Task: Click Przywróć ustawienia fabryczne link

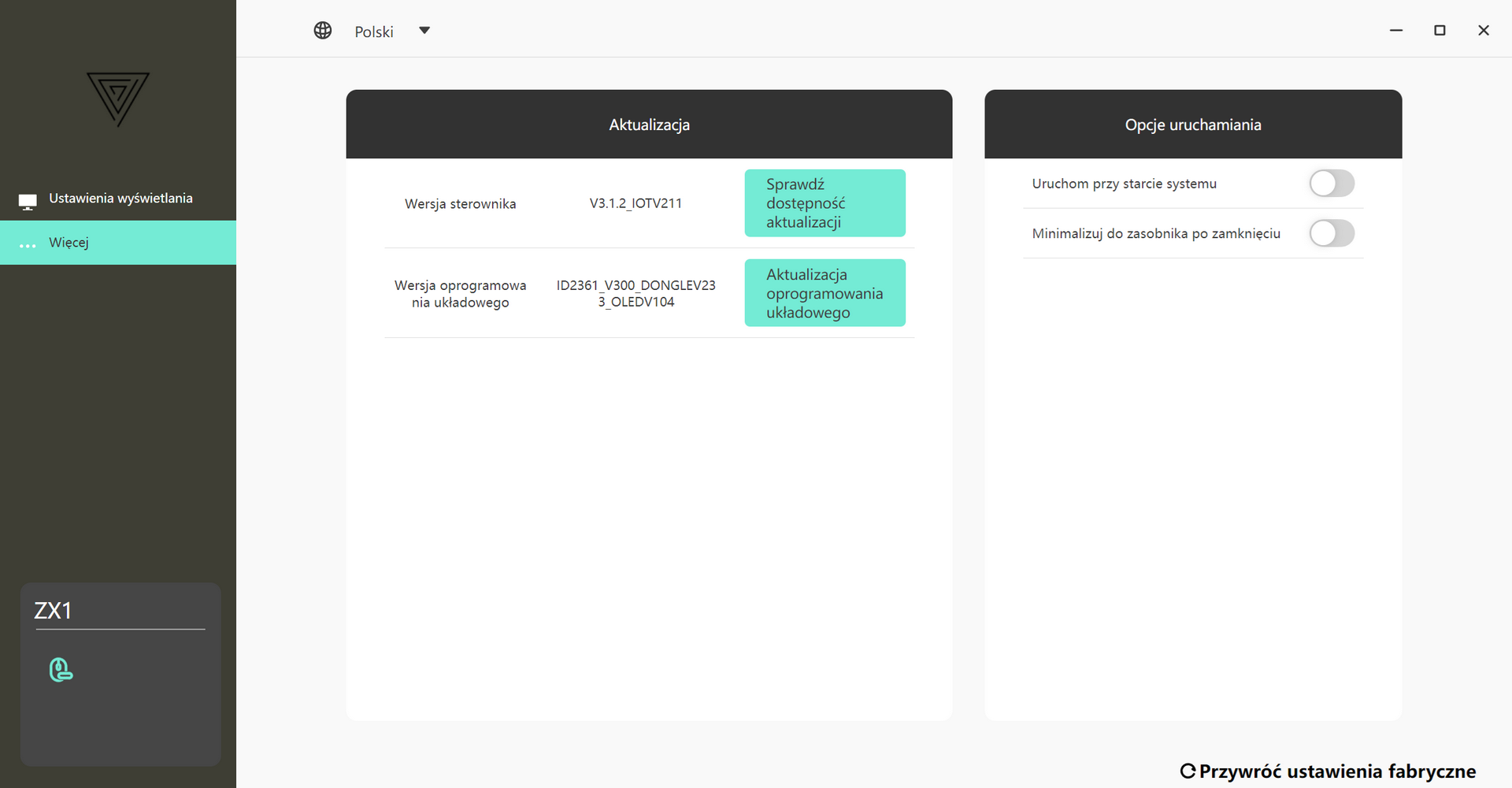Action: [1336, 771]
